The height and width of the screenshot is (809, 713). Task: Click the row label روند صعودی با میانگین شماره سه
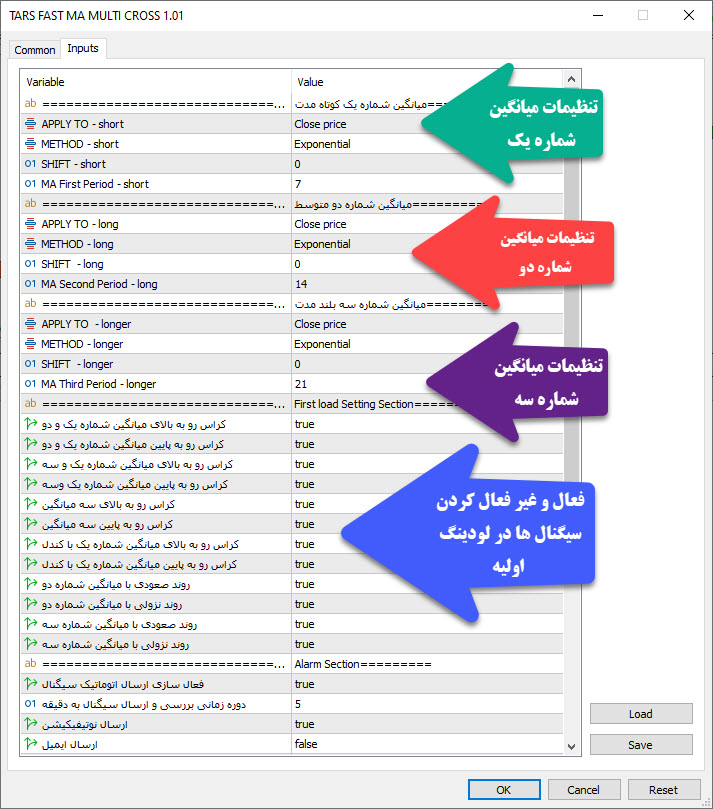point(119,624)
